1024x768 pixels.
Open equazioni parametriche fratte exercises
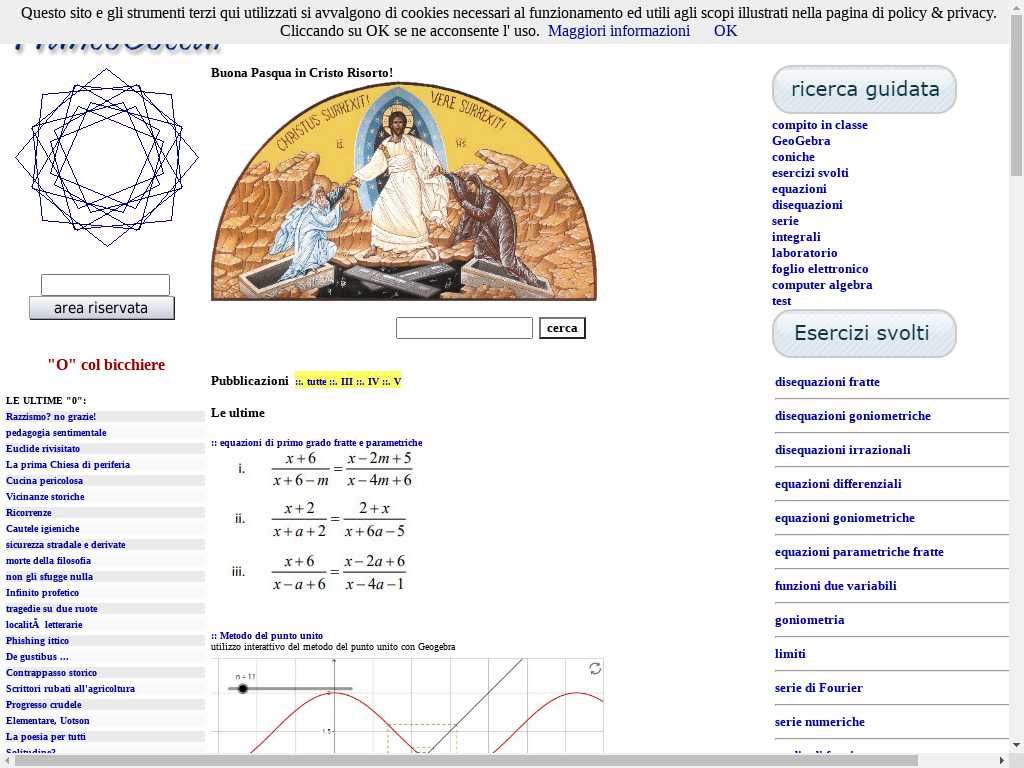tap(859, 552)
